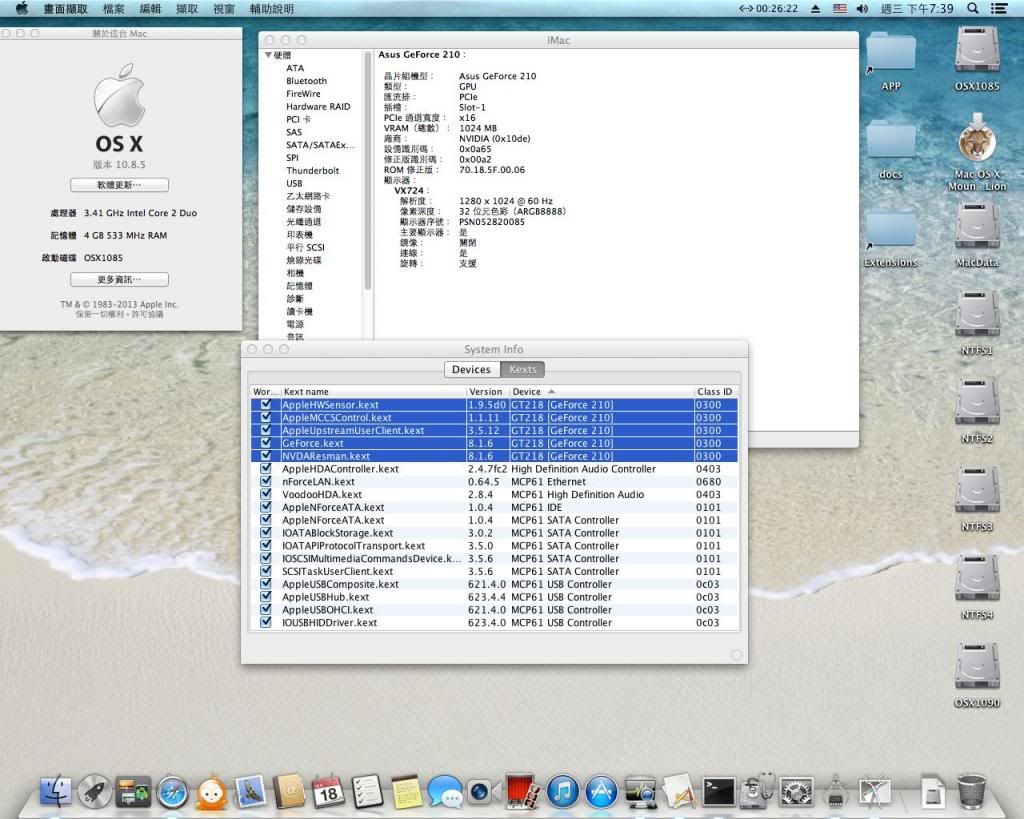Viewport: 1024px width, 819px height.
Task: Toggle the VoodooHDA.kext checkbox
Action: point(266,494)
